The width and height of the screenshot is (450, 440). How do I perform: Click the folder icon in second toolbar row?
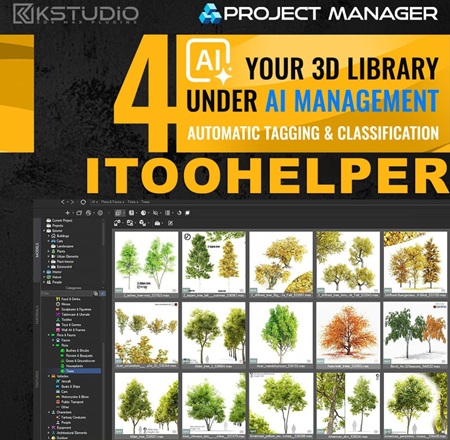click(x=157, y=223)
